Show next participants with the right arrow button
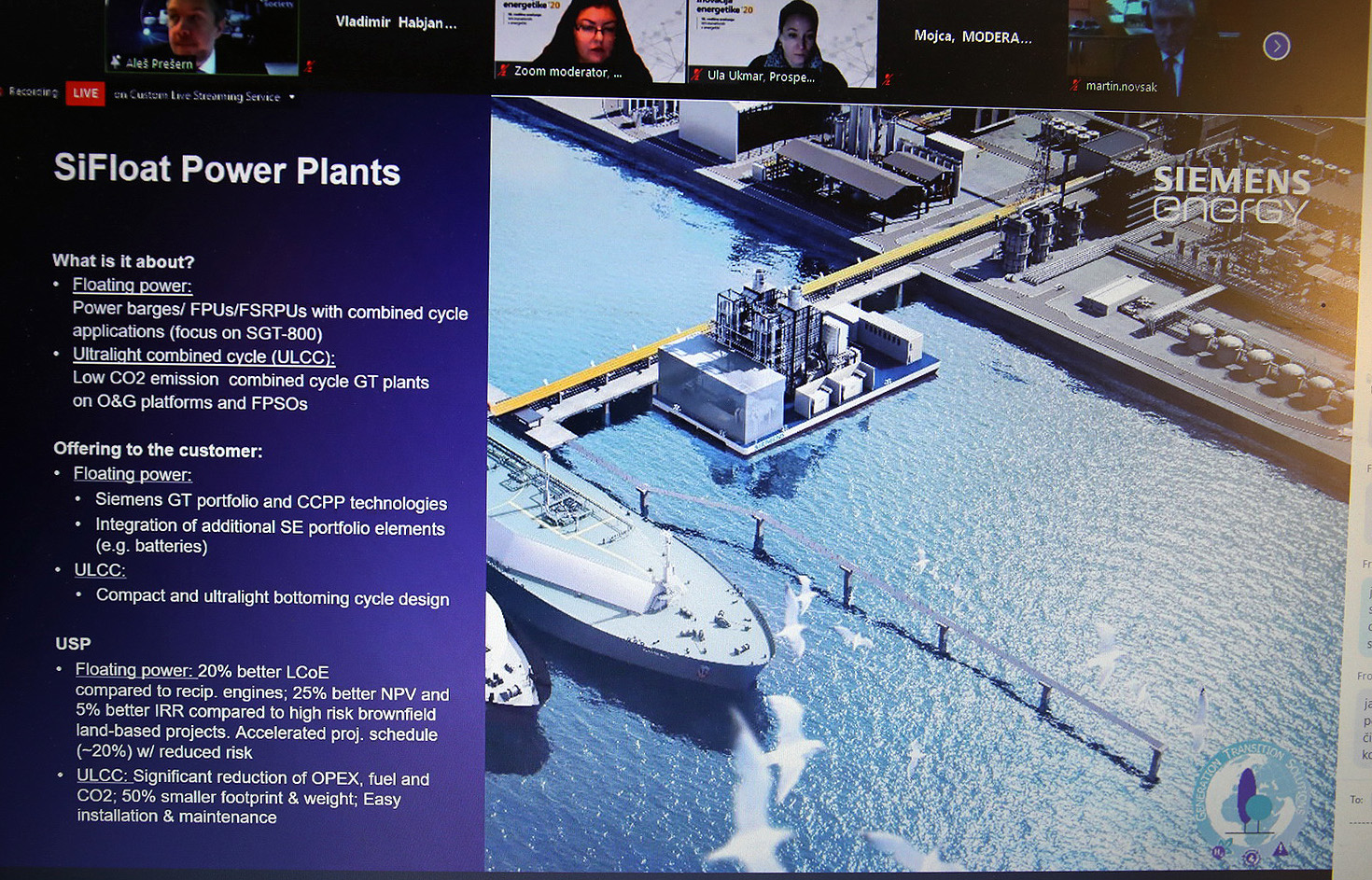This screenshot has width=1372, height=880. [1276, 46]
